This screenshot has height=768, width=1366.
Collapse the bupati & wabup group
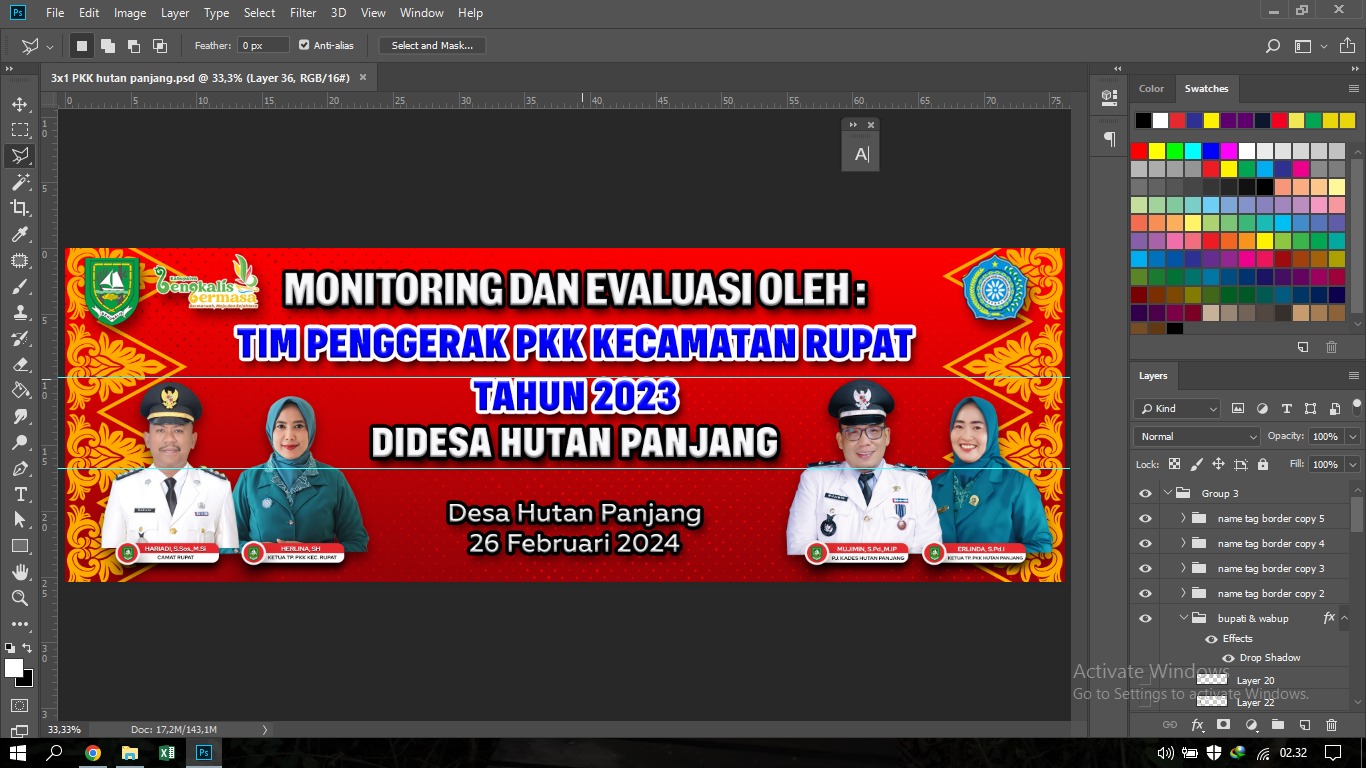(1183, 618)
